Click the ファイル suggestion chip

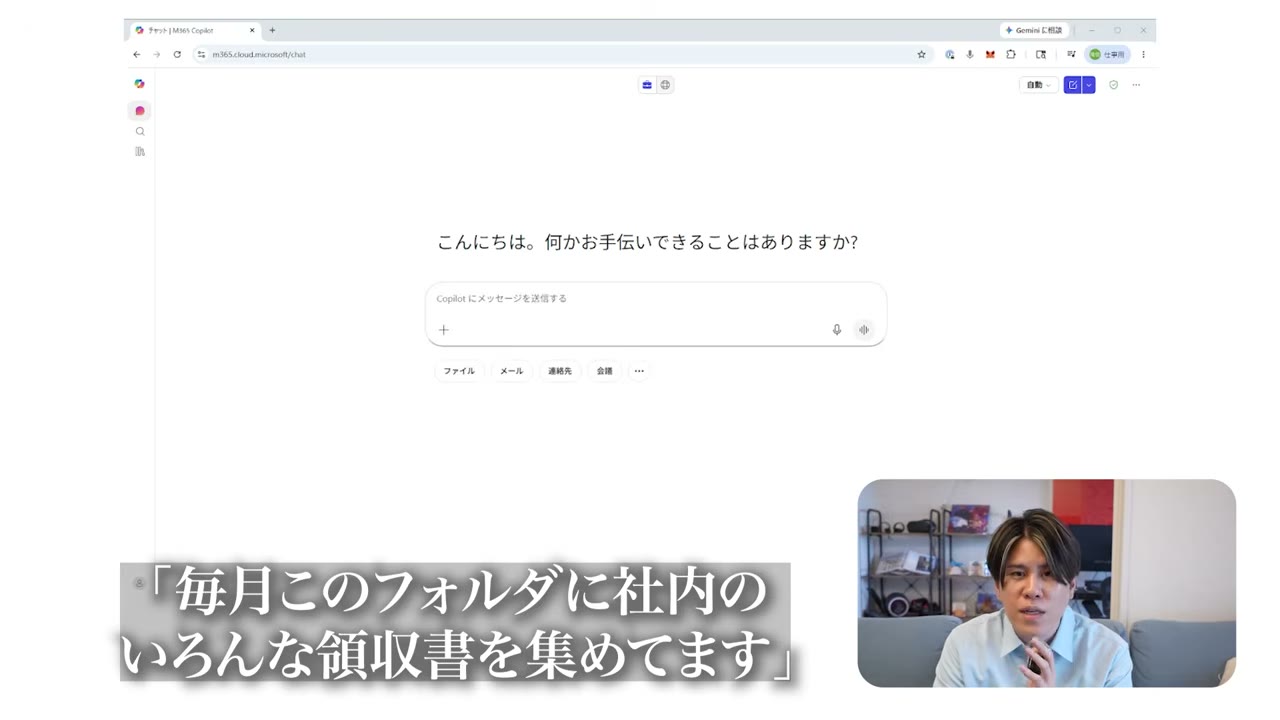coord(459,371)
